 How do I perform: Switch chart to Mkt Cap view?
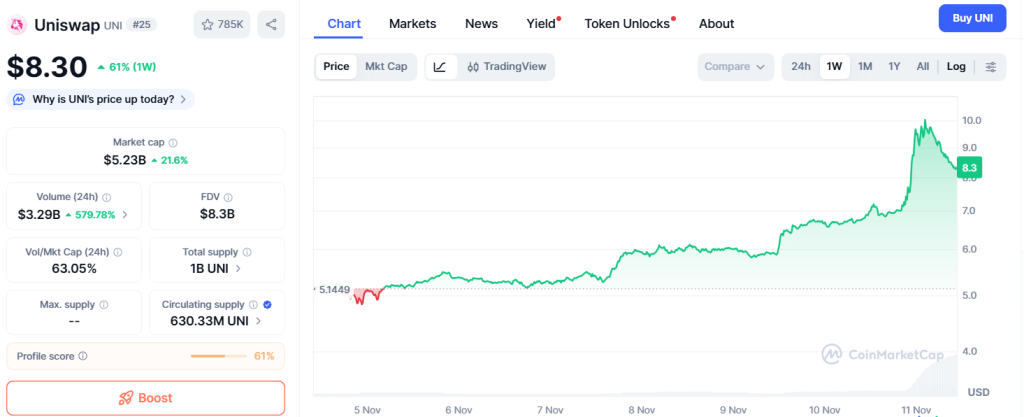pos(386,67)
